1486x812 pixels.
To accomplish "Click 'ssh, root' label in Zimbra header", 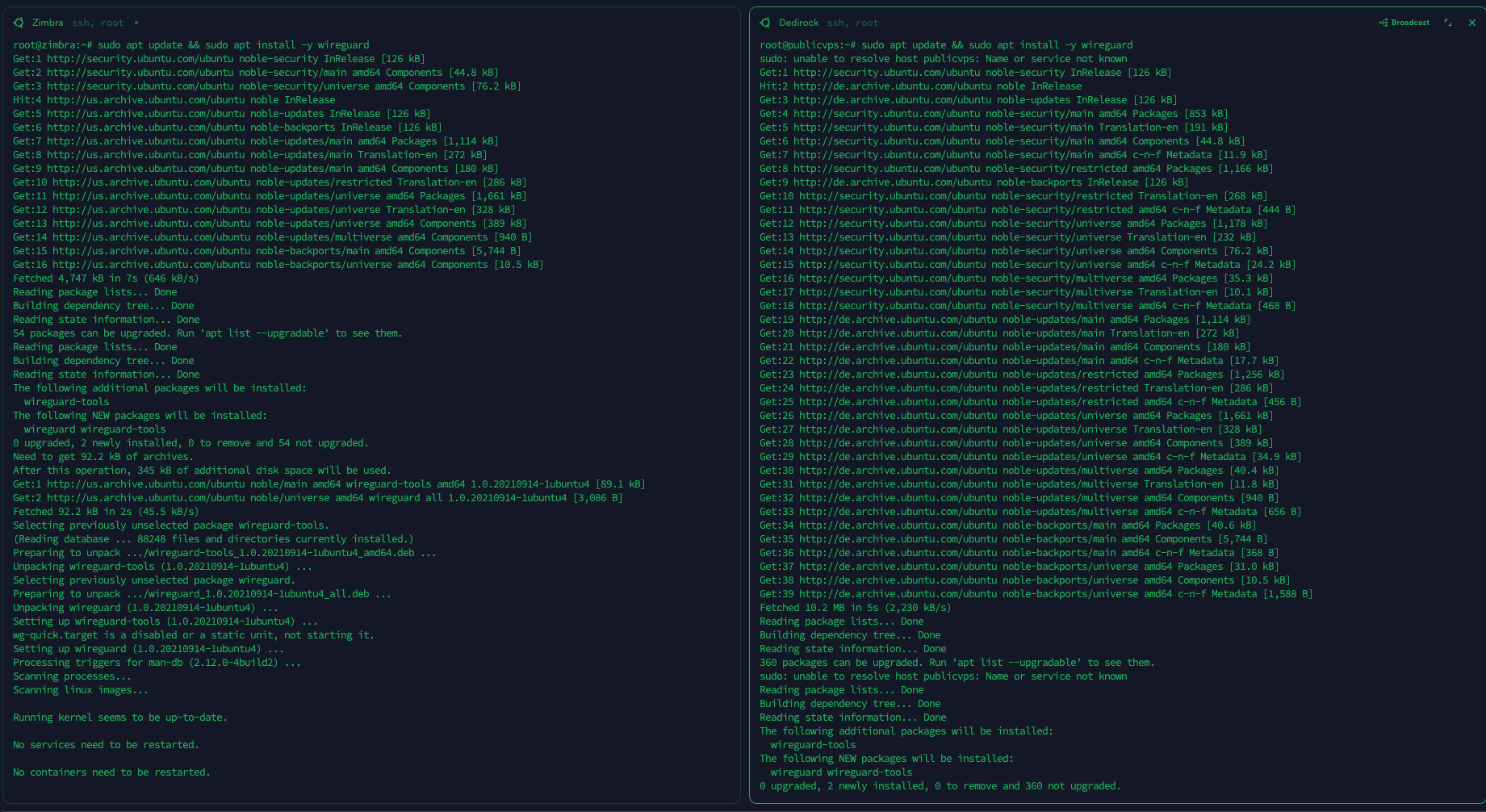I will pyautogui.click(x=98, y=23).
